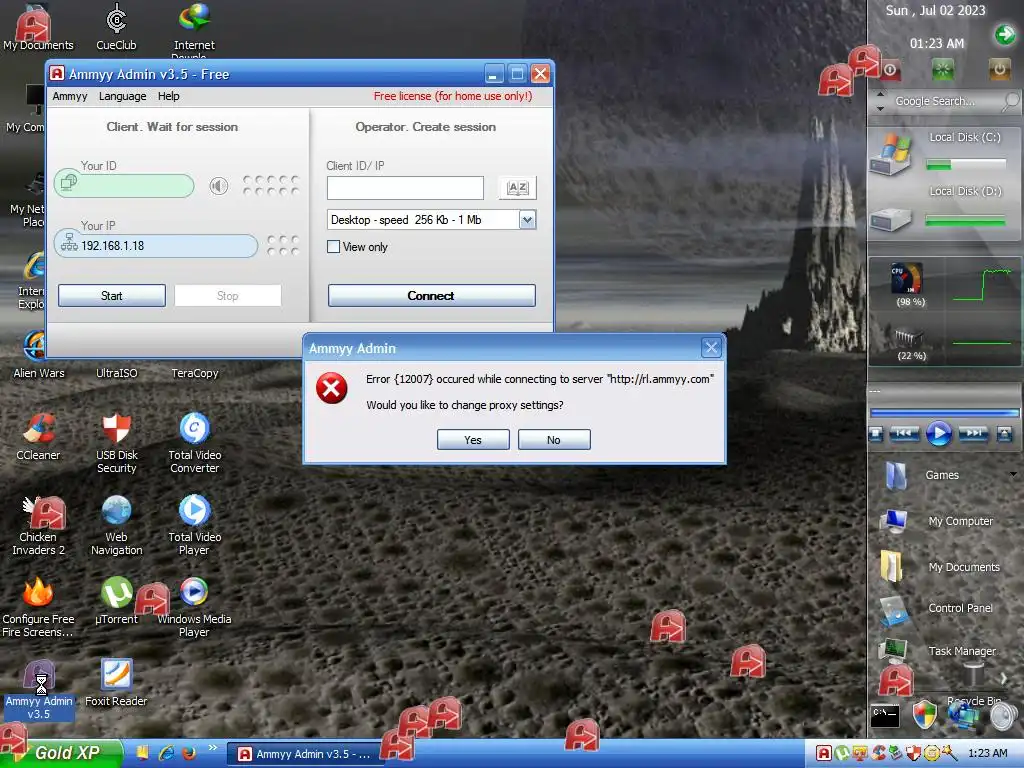This screenshot has height=768, width=1024.
Task: Click the media player Eject button
Action: [1005, 434]
